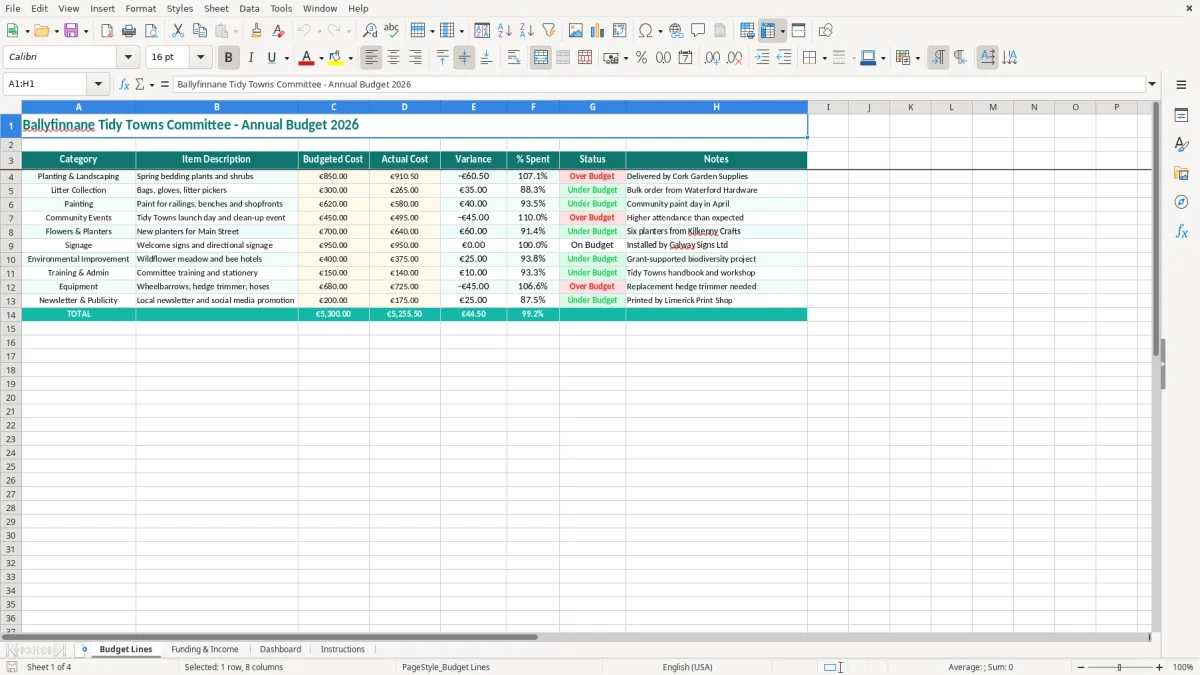Open the Font Name dropdown arrow
Viewport: 1200px width, 675px height.
click(x=128, y=58)
